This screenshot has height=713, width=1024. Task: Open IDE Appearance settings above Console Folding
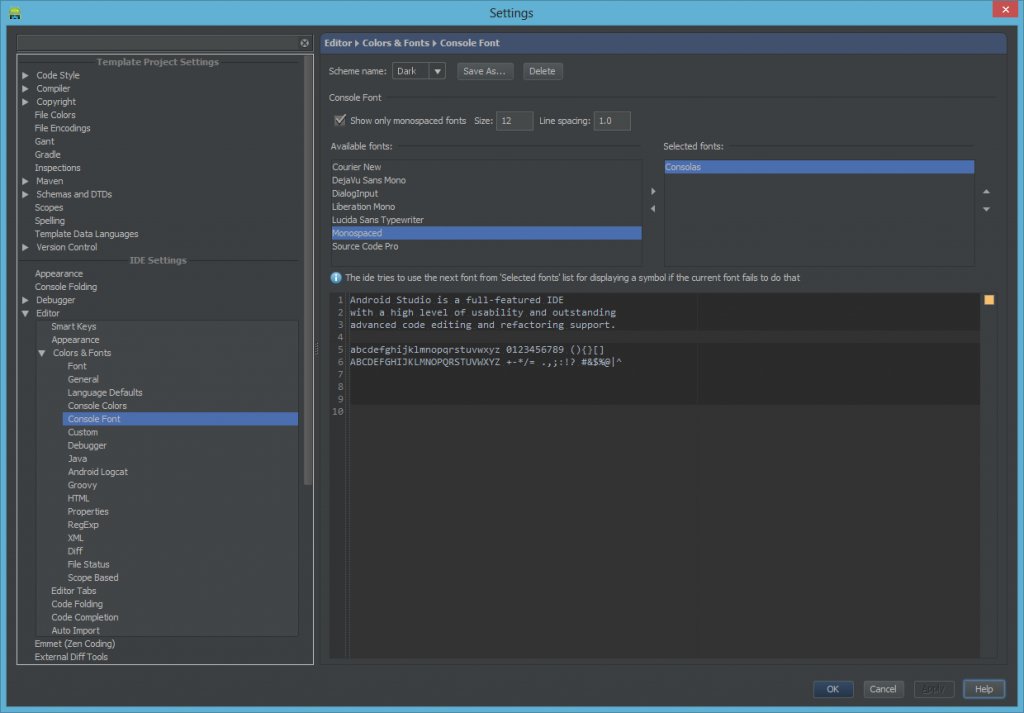point(59,274)
